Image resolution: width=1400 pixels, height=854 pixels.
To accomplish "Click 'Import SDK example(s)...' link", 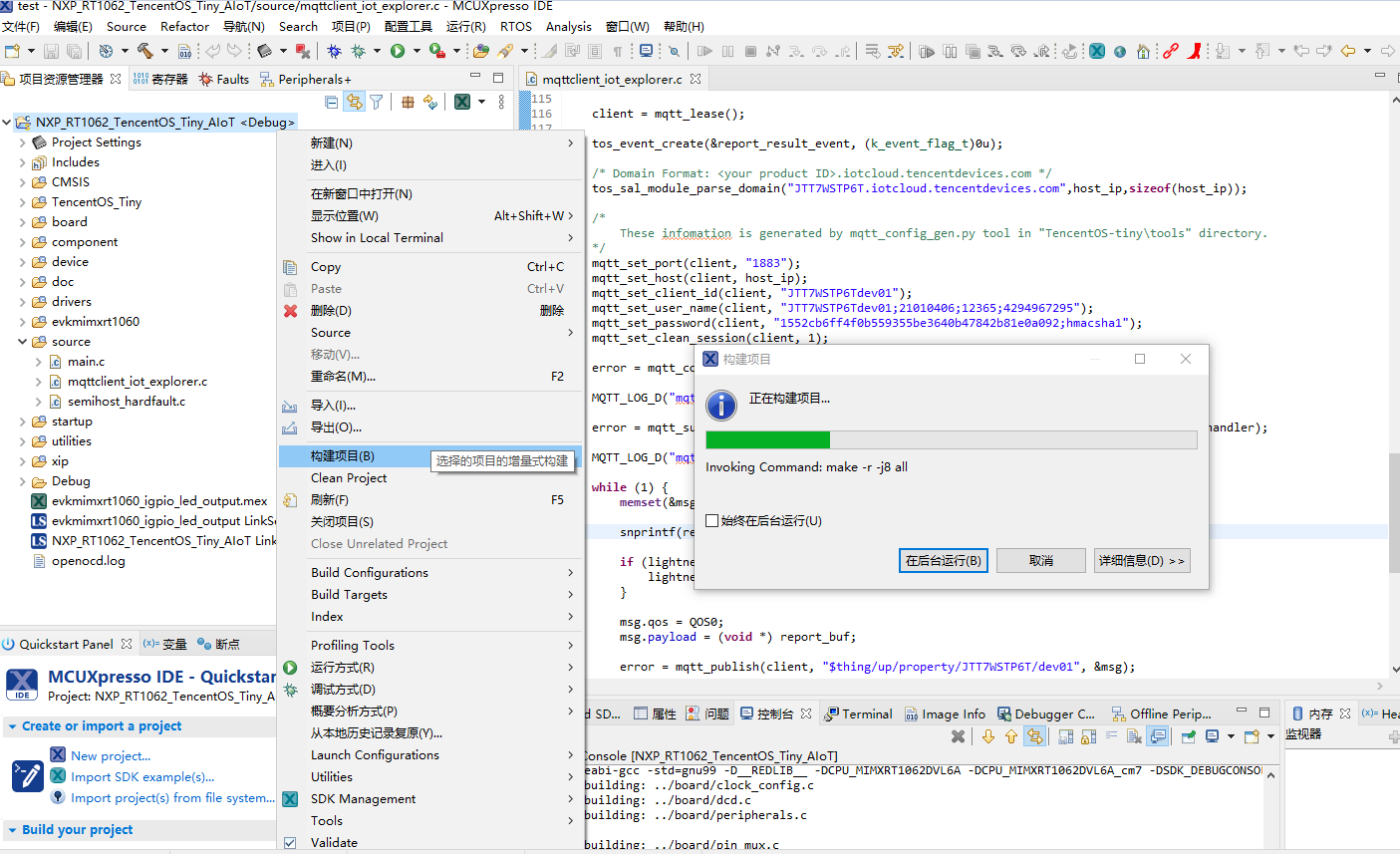I will 142,777.
